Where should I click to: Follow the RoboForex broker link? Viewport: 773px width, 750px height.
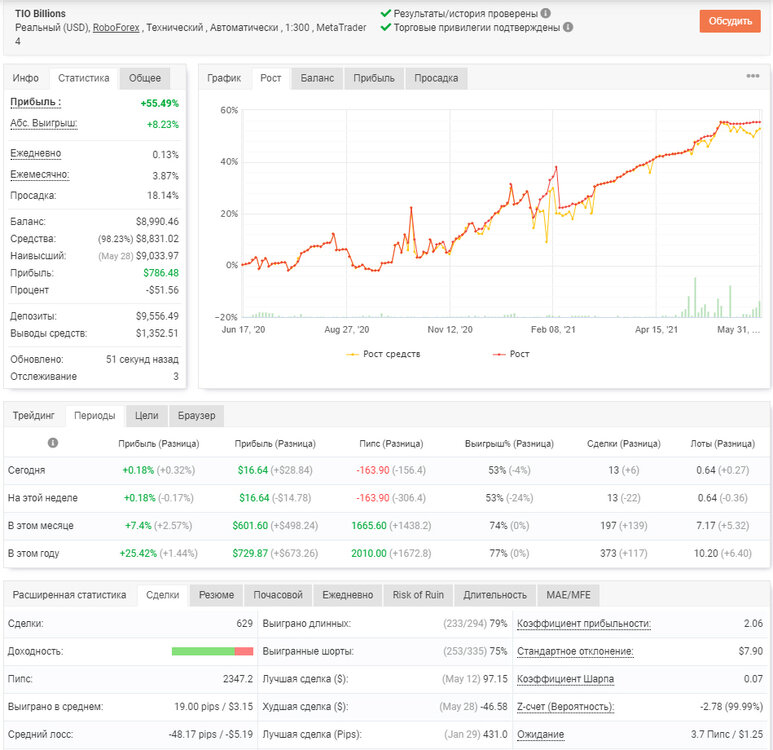pos(116,28)
